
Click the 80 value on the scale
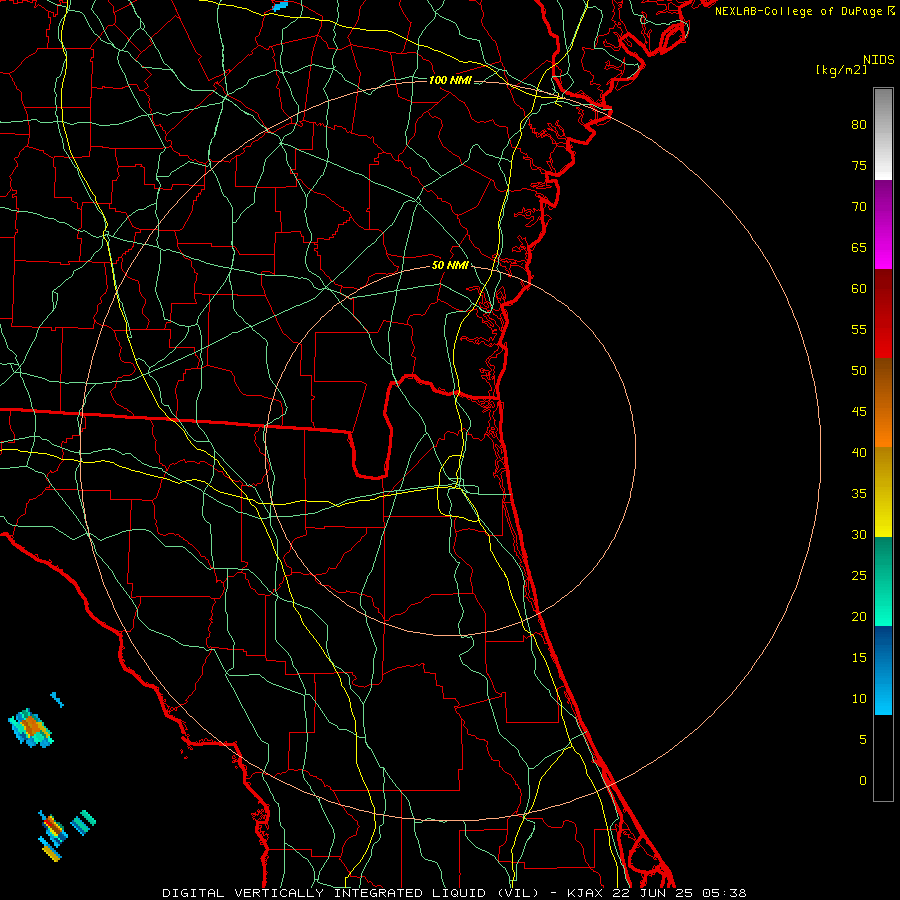pyautogui.click(x=859, y=125)
